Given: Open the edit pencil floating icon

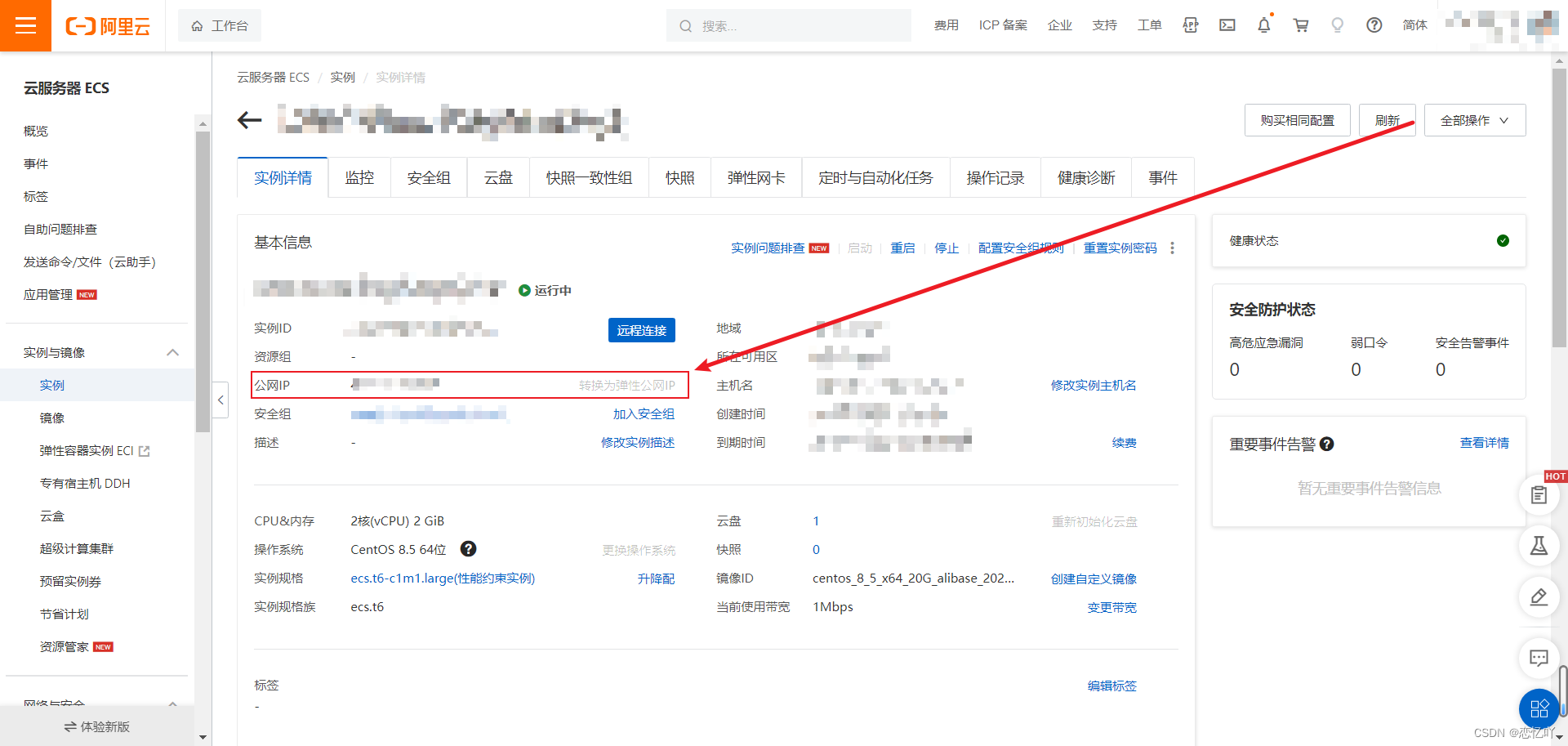Looking at the screenshot, I should coord(1539,597).
